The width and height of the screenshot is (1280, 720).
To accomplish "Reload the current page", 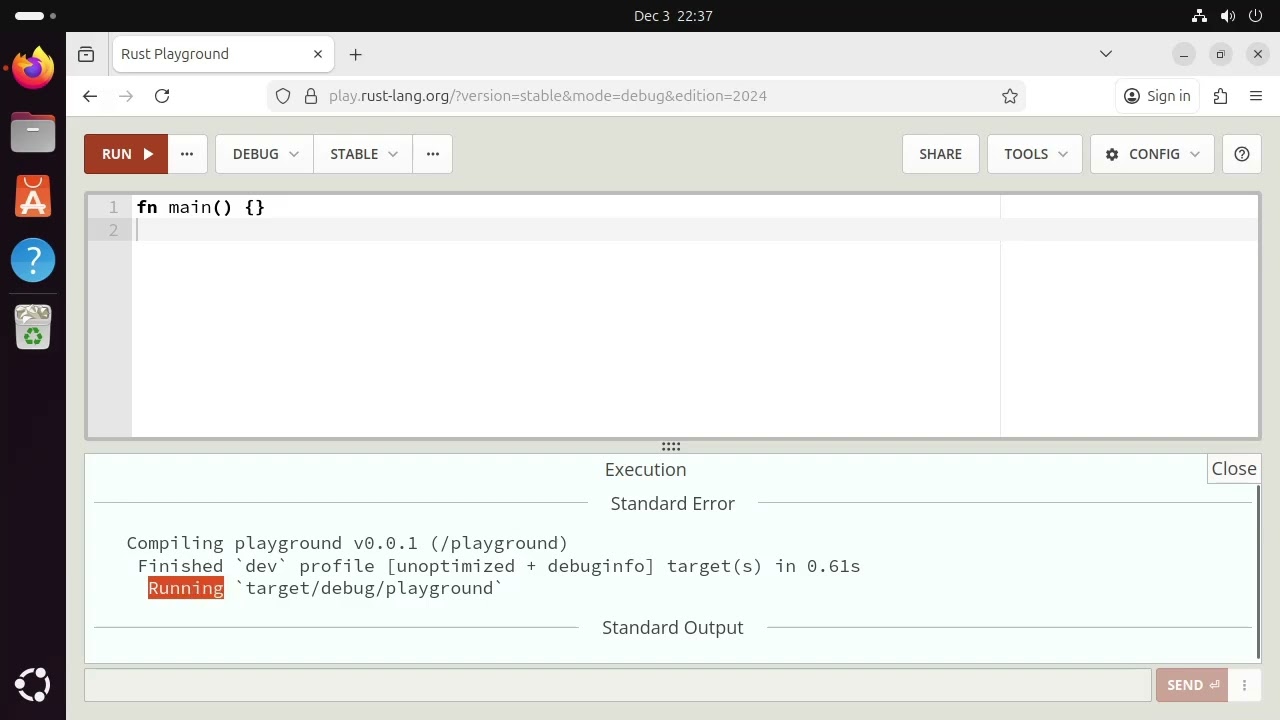I will pos(162,96).
